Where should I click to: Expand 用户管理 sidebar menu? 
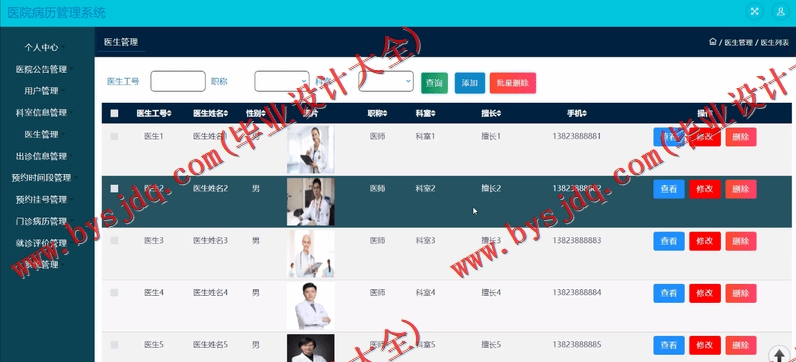tap(42, 91)
